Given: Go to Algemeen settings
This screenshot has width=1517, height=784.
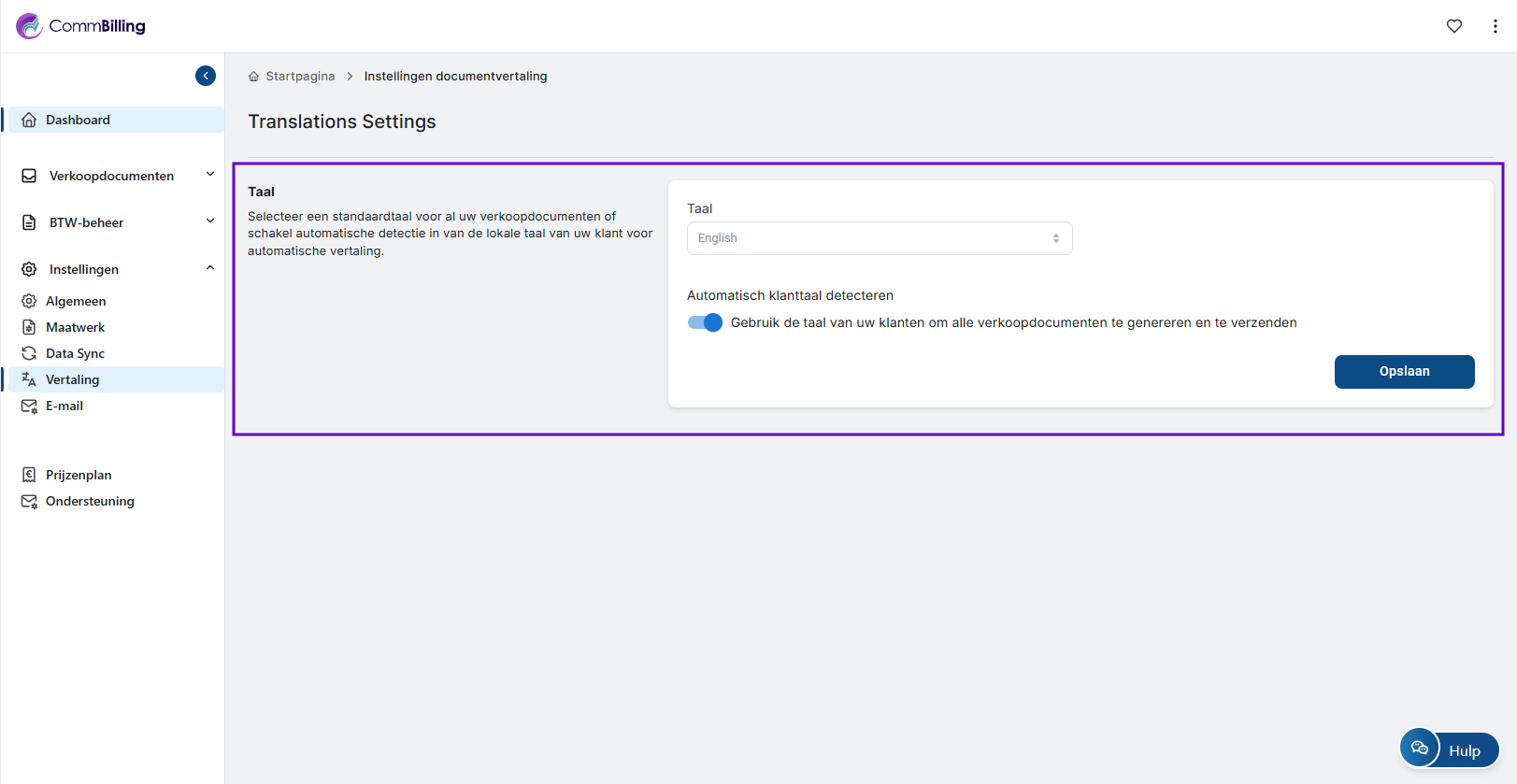Looking at the screenshot, I should [x=76, y=301].
